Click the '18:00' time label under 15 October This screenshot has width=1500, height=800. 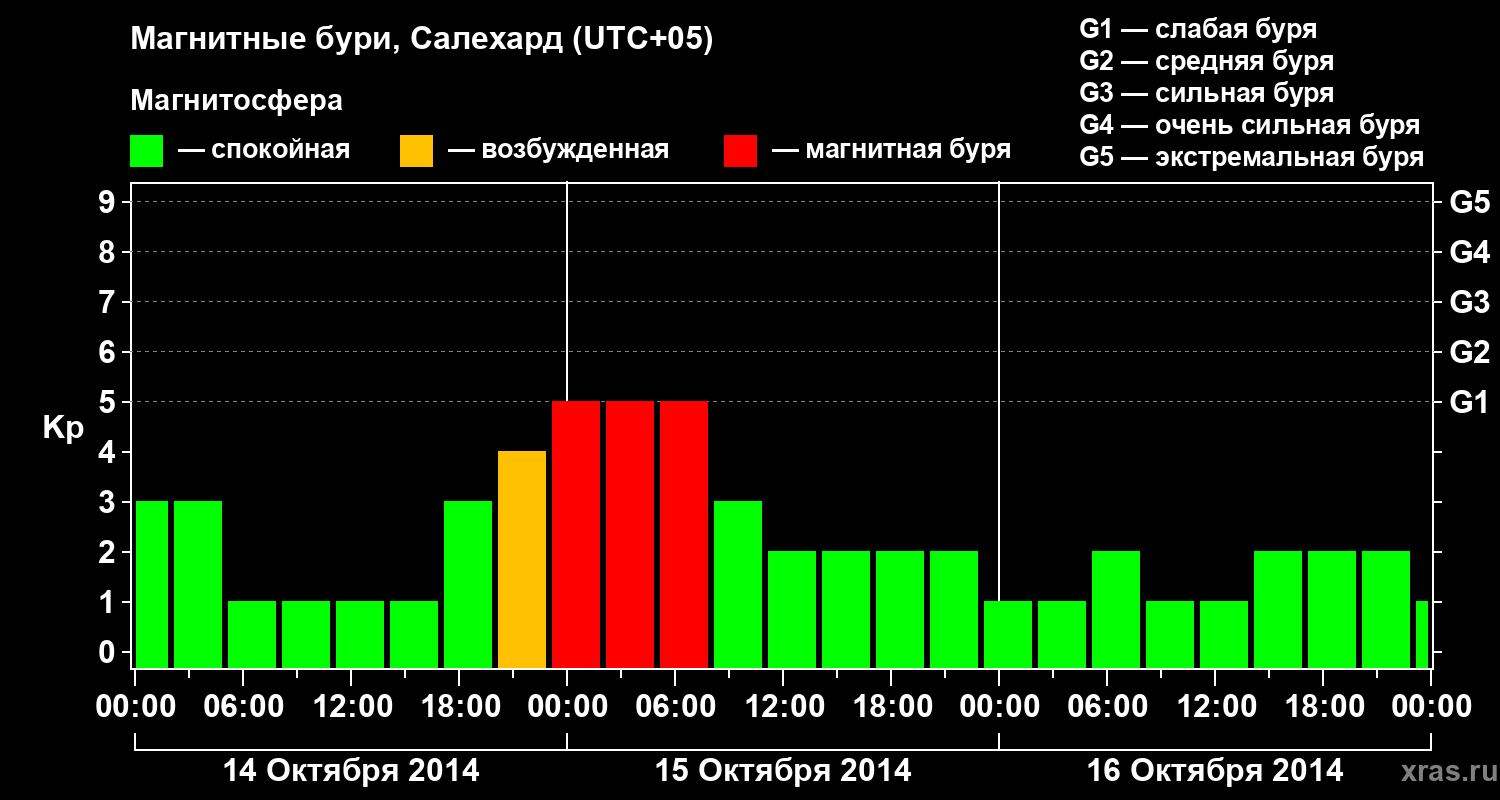coord(891,706)
